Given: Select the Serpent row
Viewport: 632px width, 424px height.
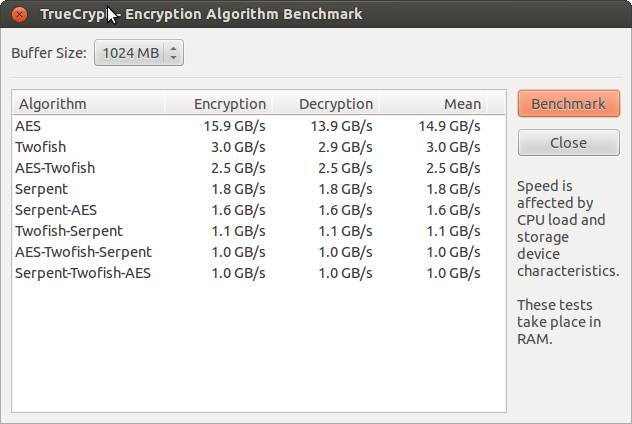Looking at the screenshot, I should 259,189.
